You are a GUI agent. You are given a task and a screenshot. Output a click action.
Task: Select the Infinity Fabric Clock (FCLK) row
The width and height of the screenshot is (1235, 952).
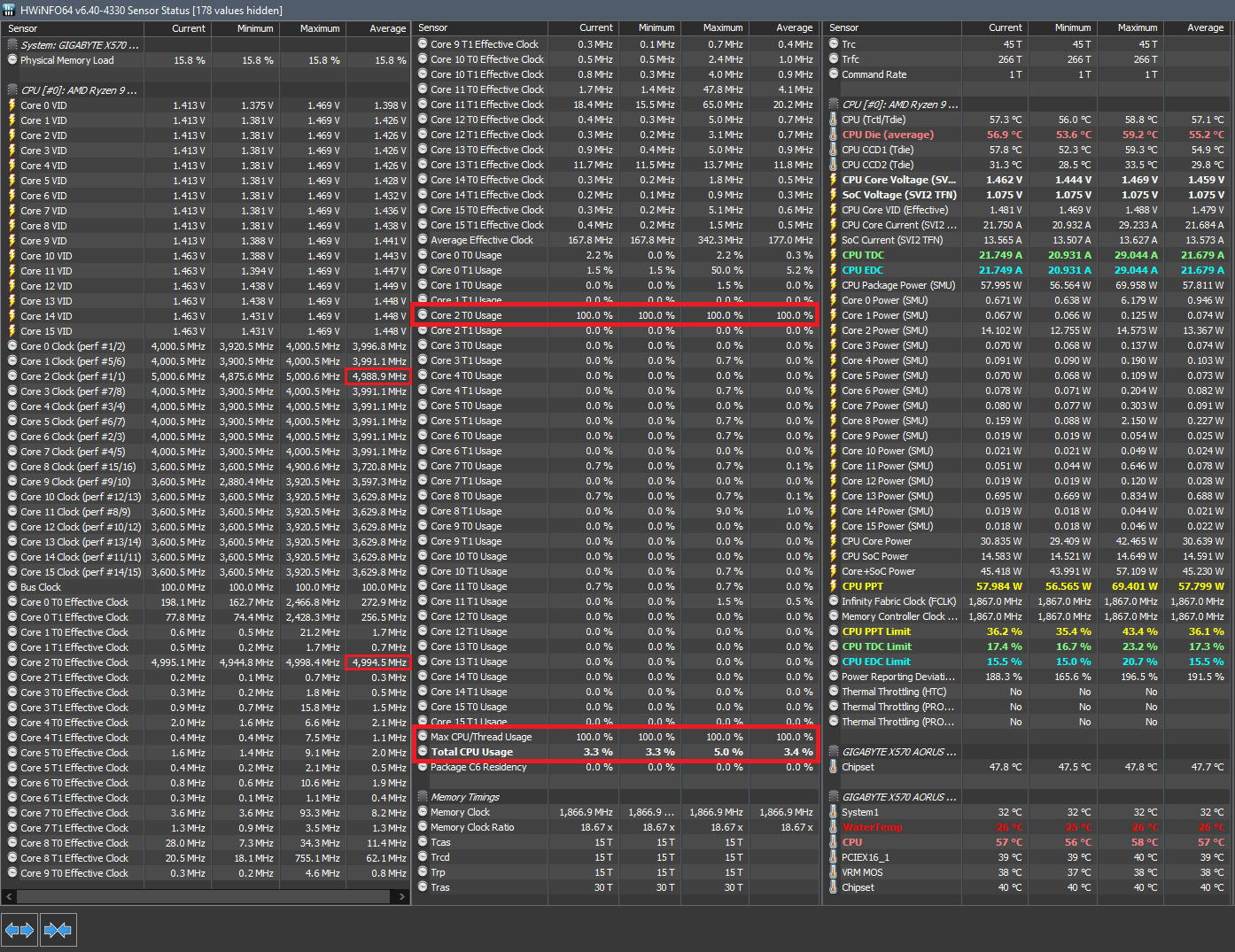pyautogui.click(x=1028, y=601)
